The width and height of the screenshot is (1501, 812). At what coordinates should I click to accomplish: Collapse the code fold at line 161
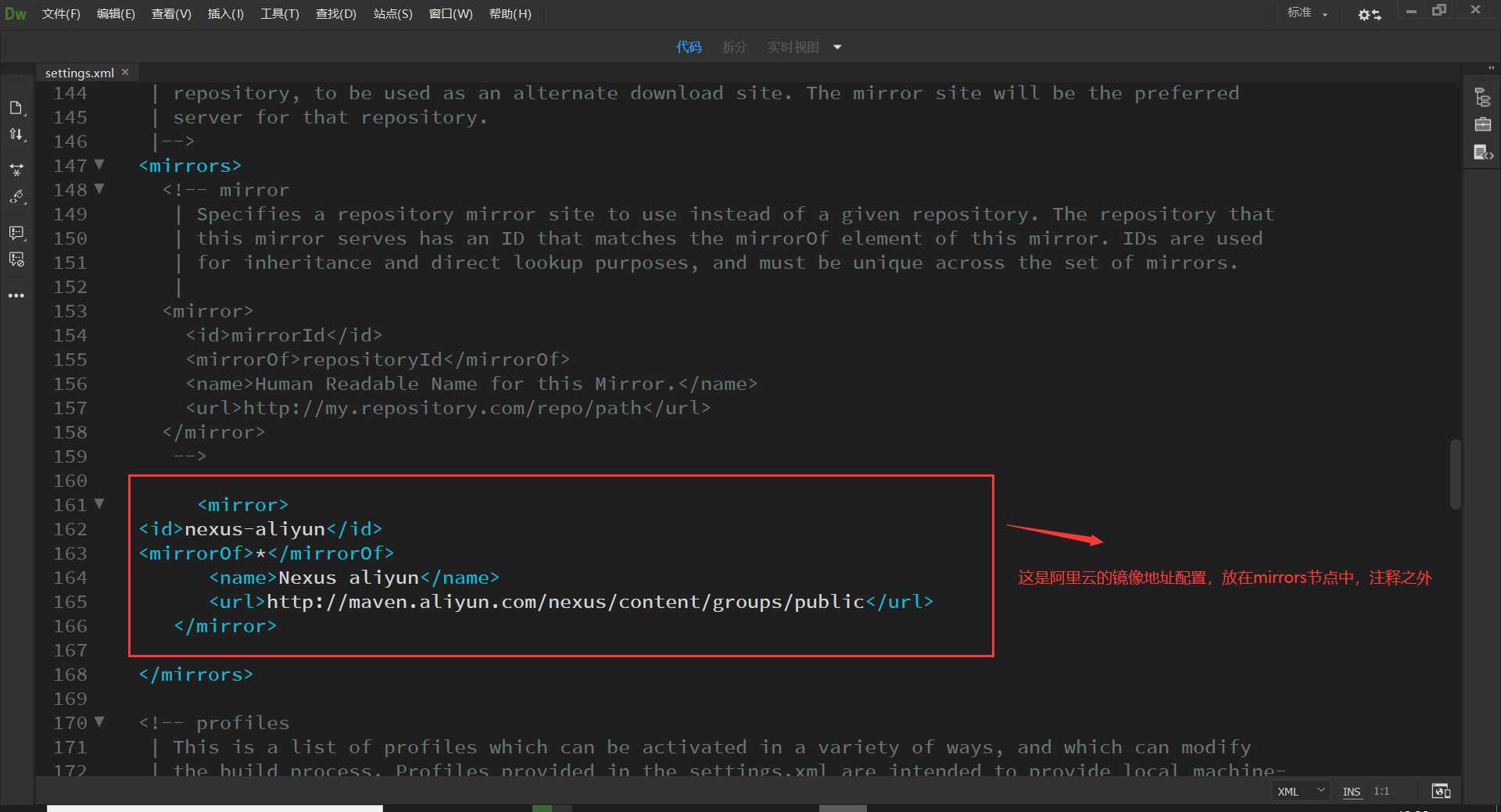(99, 504)
